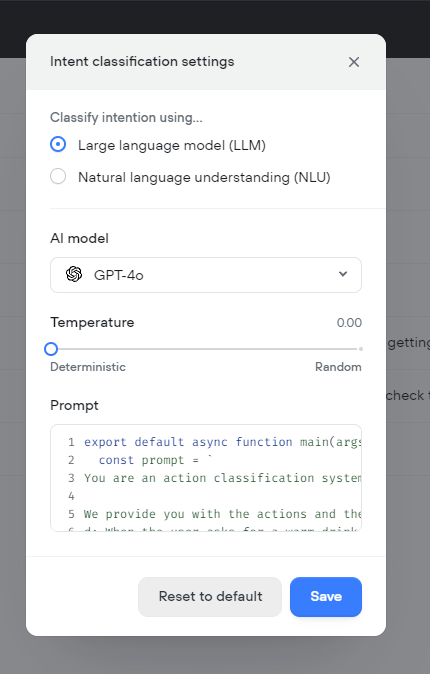Click the 'You are an action classification' line
The image size is (430, 674).
tap(222, 478)
